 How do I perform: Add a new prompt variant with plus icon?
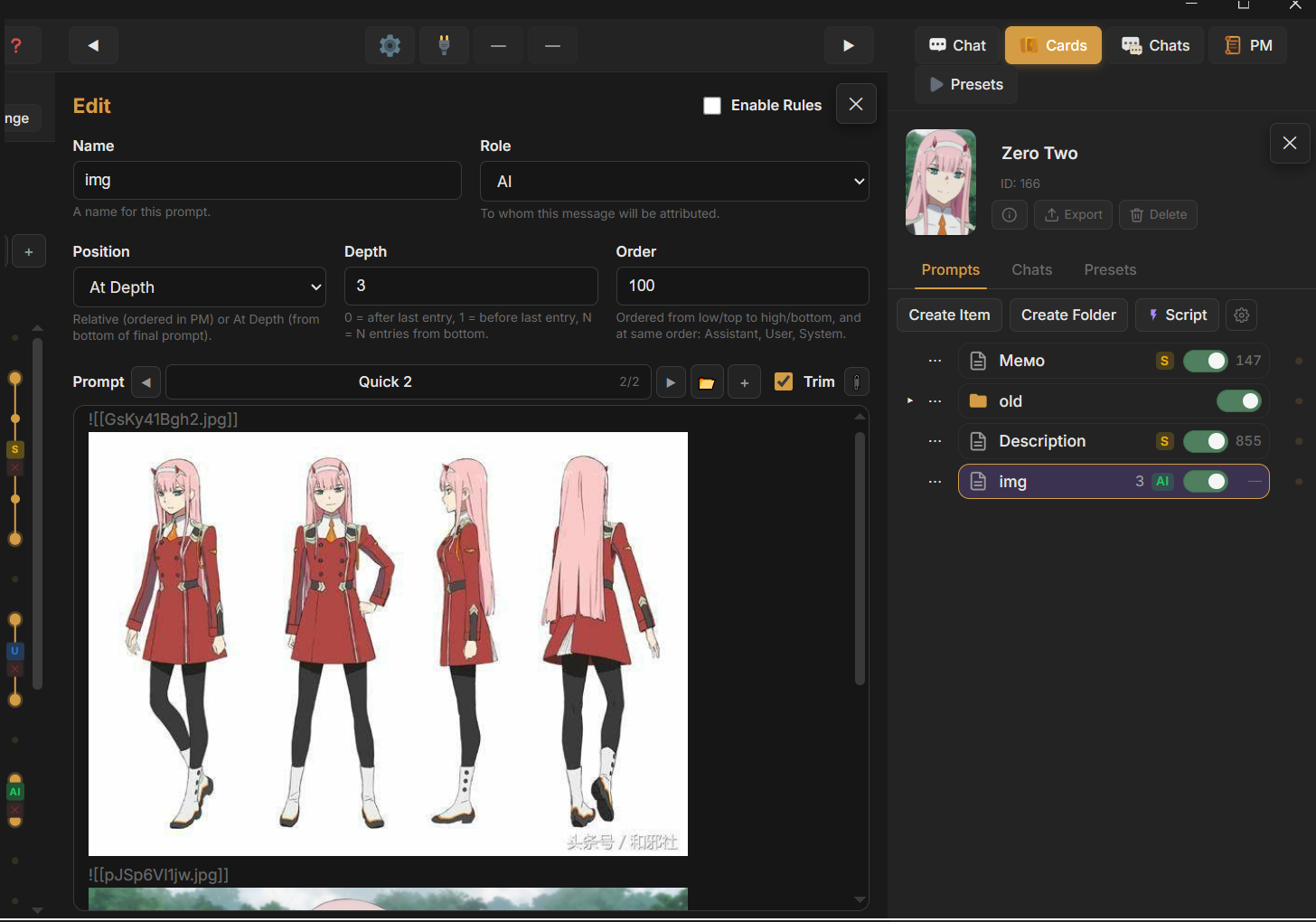pos(744,382)
